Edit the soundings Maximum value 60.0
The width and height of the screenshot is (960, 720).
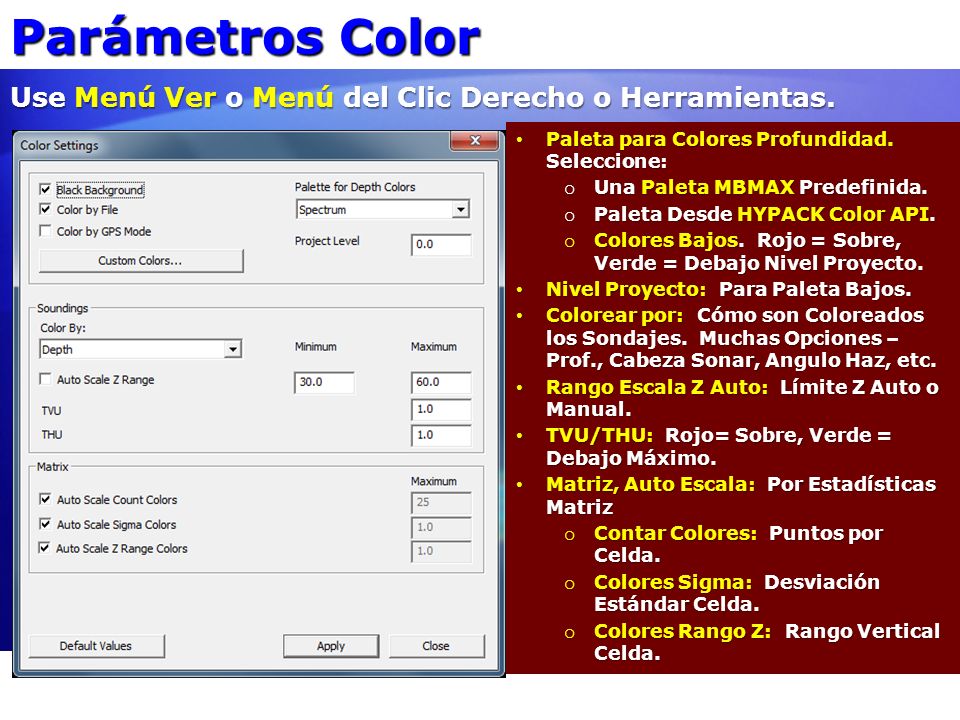(441, 382)
